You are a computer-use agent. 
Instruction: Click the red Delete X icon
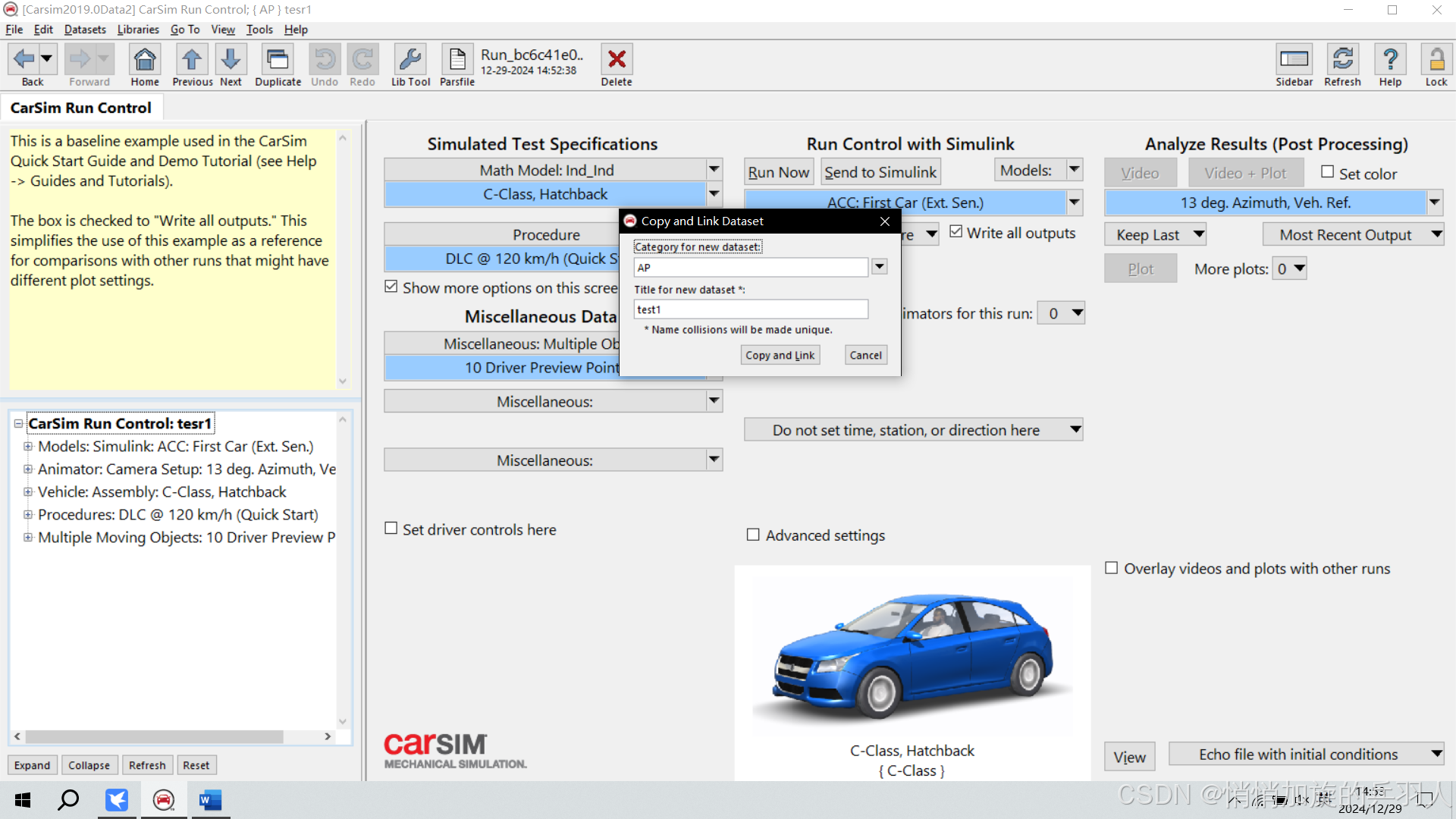coord(617,59)
